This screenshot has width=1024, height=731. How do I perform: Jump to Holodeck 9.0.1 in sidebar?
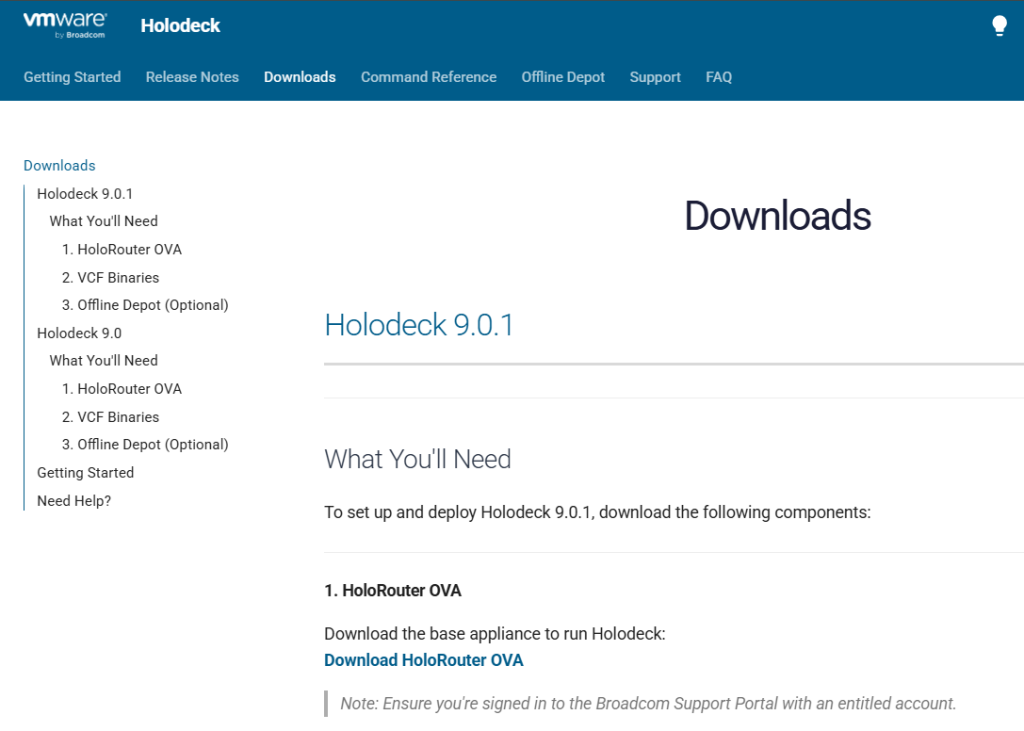[x=85, y=194]
